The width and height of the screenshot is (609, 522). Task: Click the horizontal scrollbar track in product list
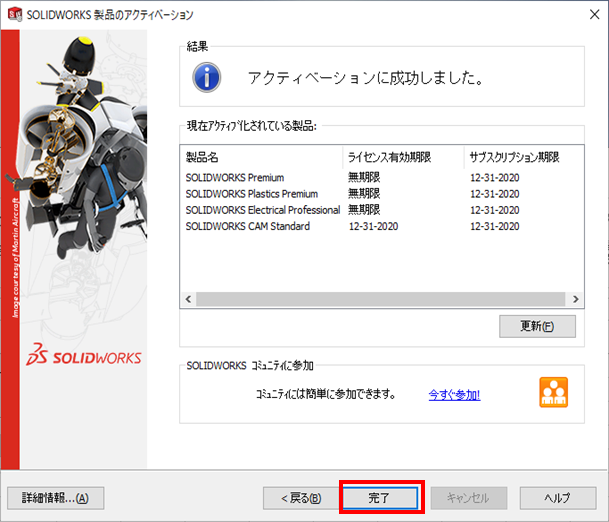pyautogui.click(x=380, y=299)
